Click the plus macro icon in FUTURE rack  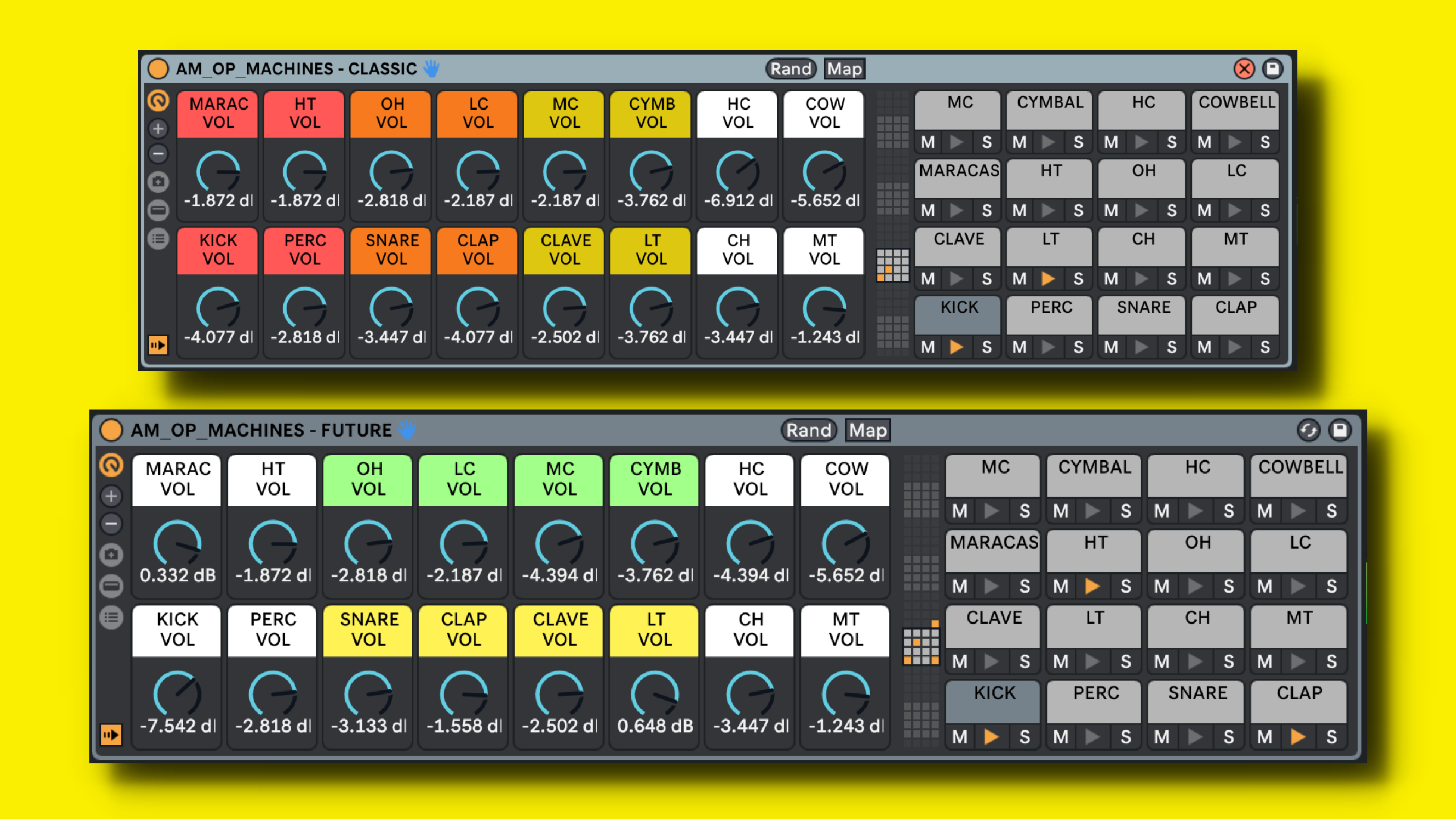pyautogui.click(x=111, y=497)
